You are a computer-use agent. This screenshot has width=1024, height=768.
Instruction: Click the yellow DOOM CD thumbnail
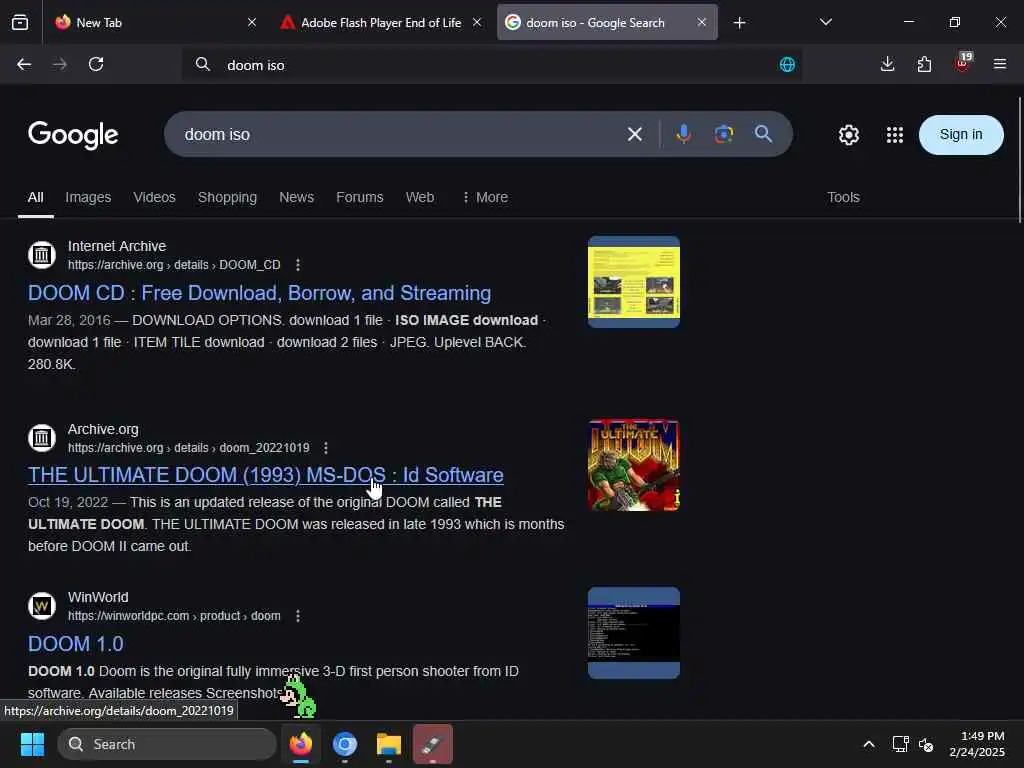coord(633,281)
